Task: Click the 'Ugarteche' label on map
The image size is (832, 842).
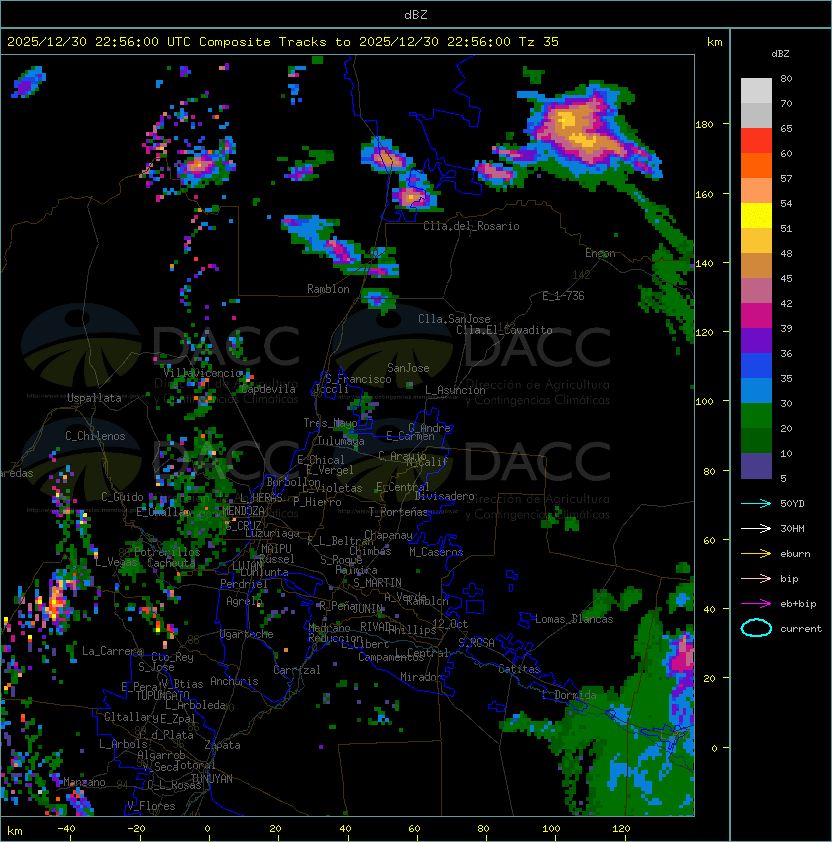Action: 247,634
